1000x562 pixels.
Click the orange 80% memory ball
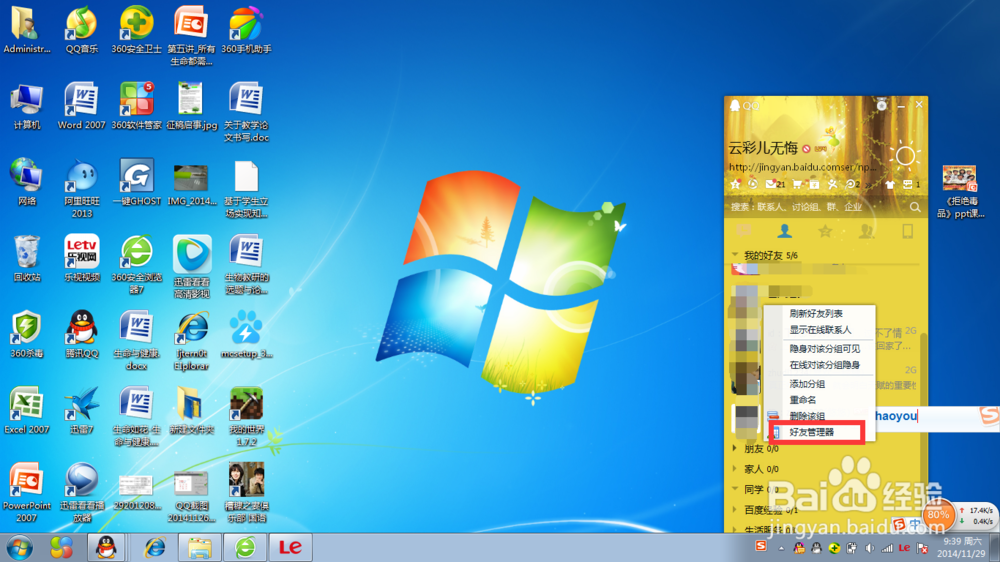pyautogui.click(x=938, y=514)
